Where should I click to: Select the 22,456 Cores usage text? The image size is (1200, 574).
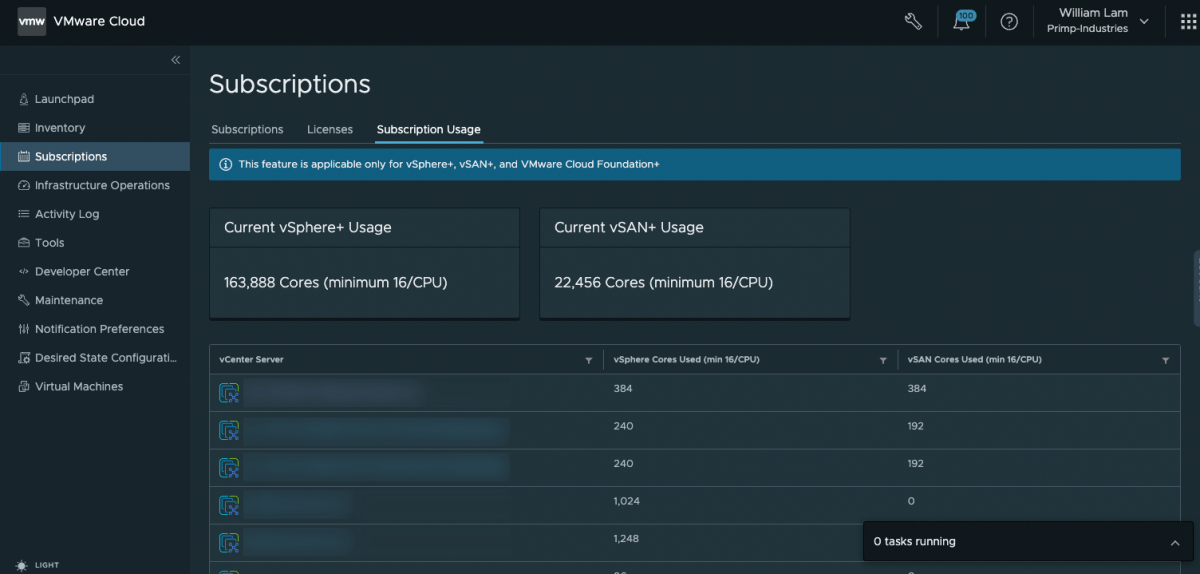point(663,283)
